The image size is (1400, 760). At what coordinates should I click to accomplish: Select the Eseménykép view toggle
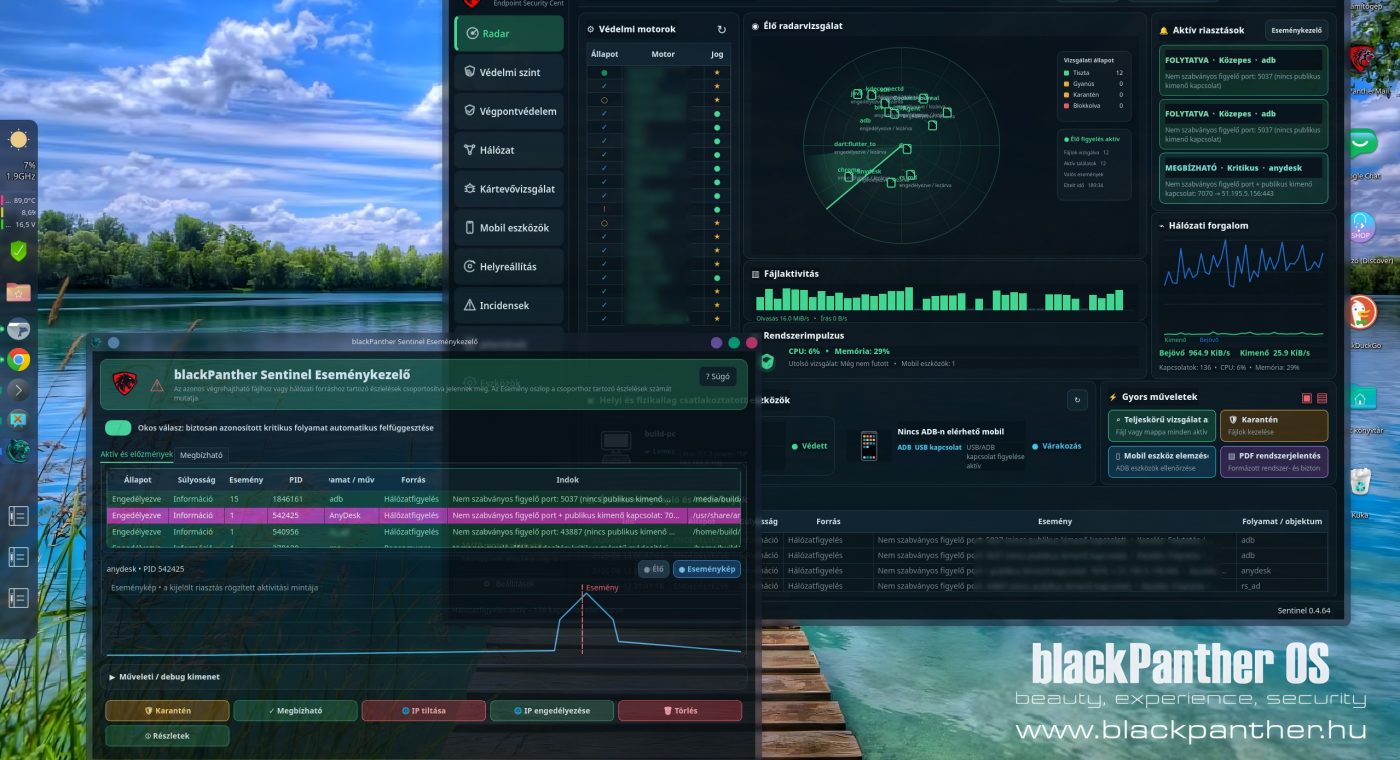point(707,569)
